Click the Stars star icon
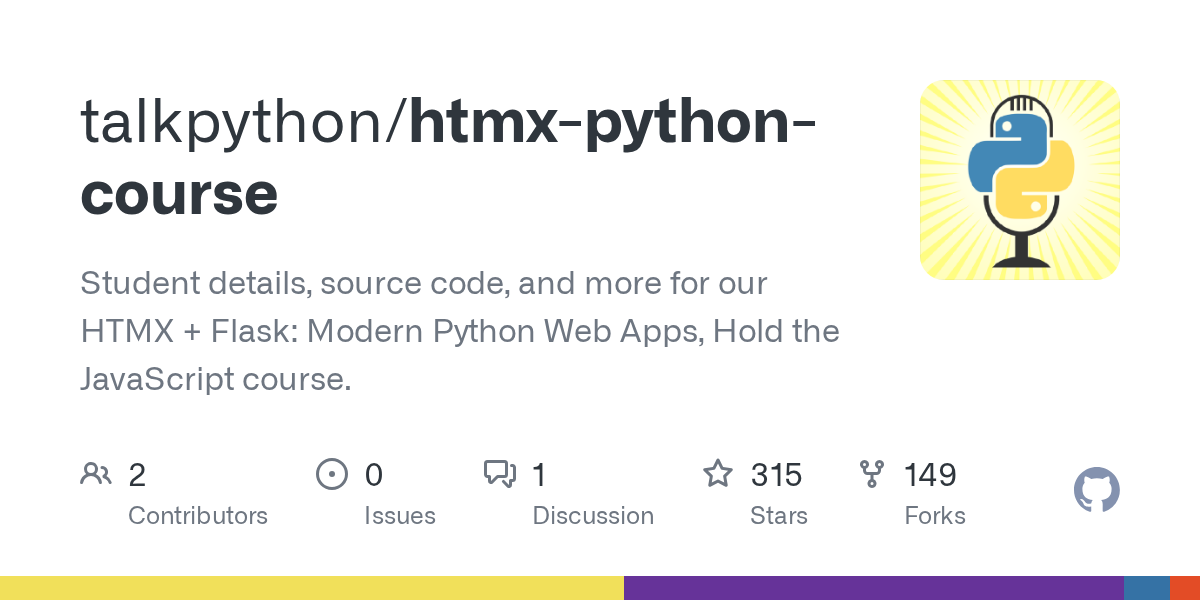The image size is (1200, 600). (x=718, y=473)
